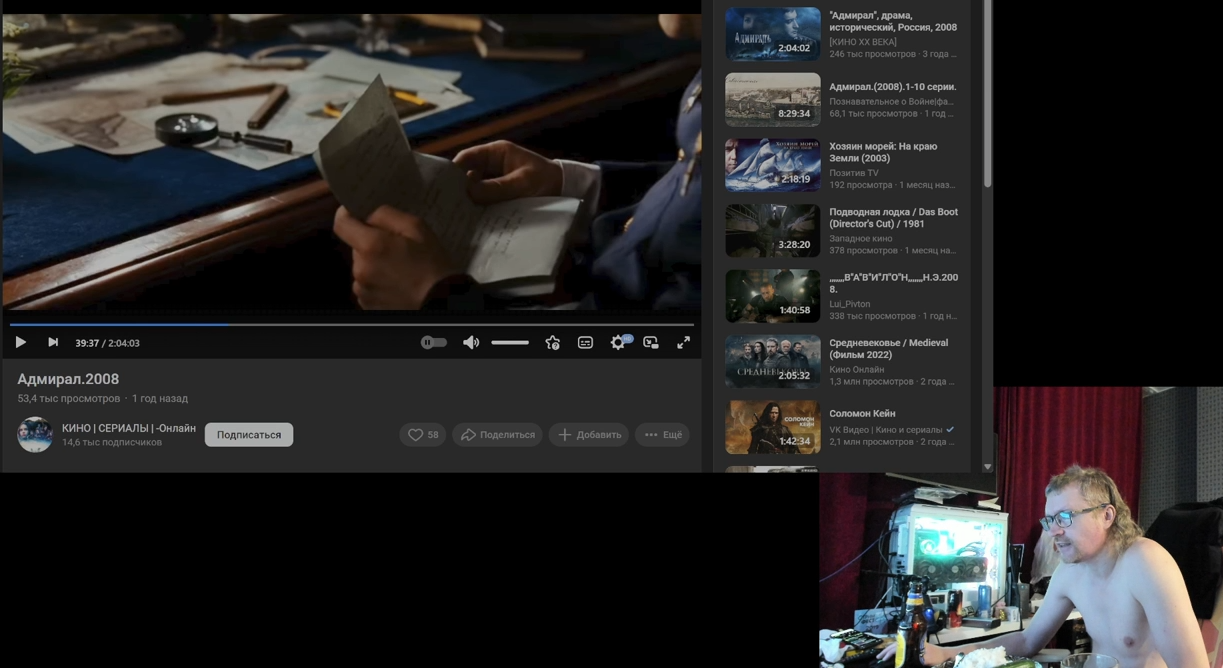Open video quality settings gear

click(x=618, y=342)
